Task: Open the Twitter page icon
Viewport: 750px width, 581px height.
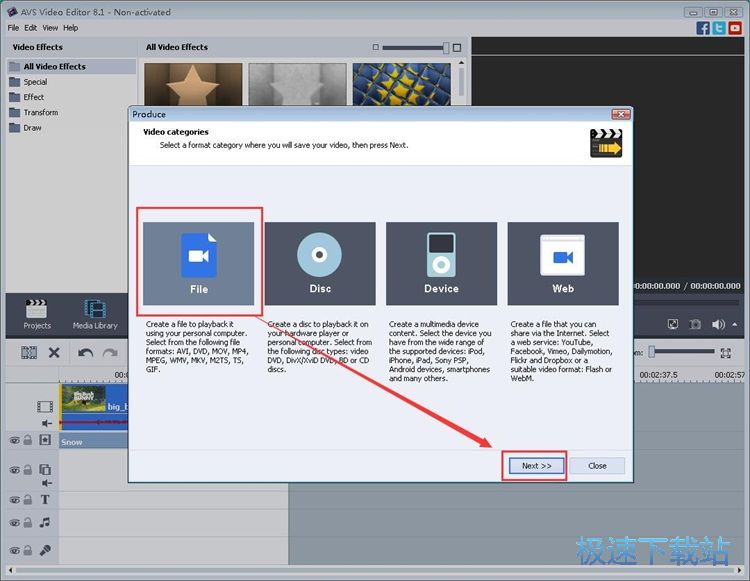Action: point(719,28)
